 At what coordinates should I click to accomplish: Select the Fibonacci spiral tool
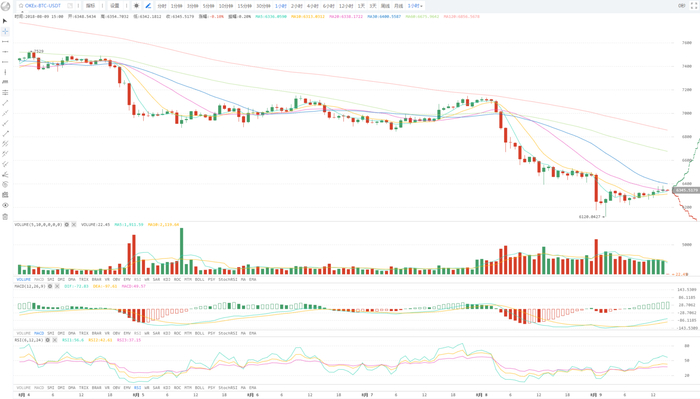pos(5,184)
